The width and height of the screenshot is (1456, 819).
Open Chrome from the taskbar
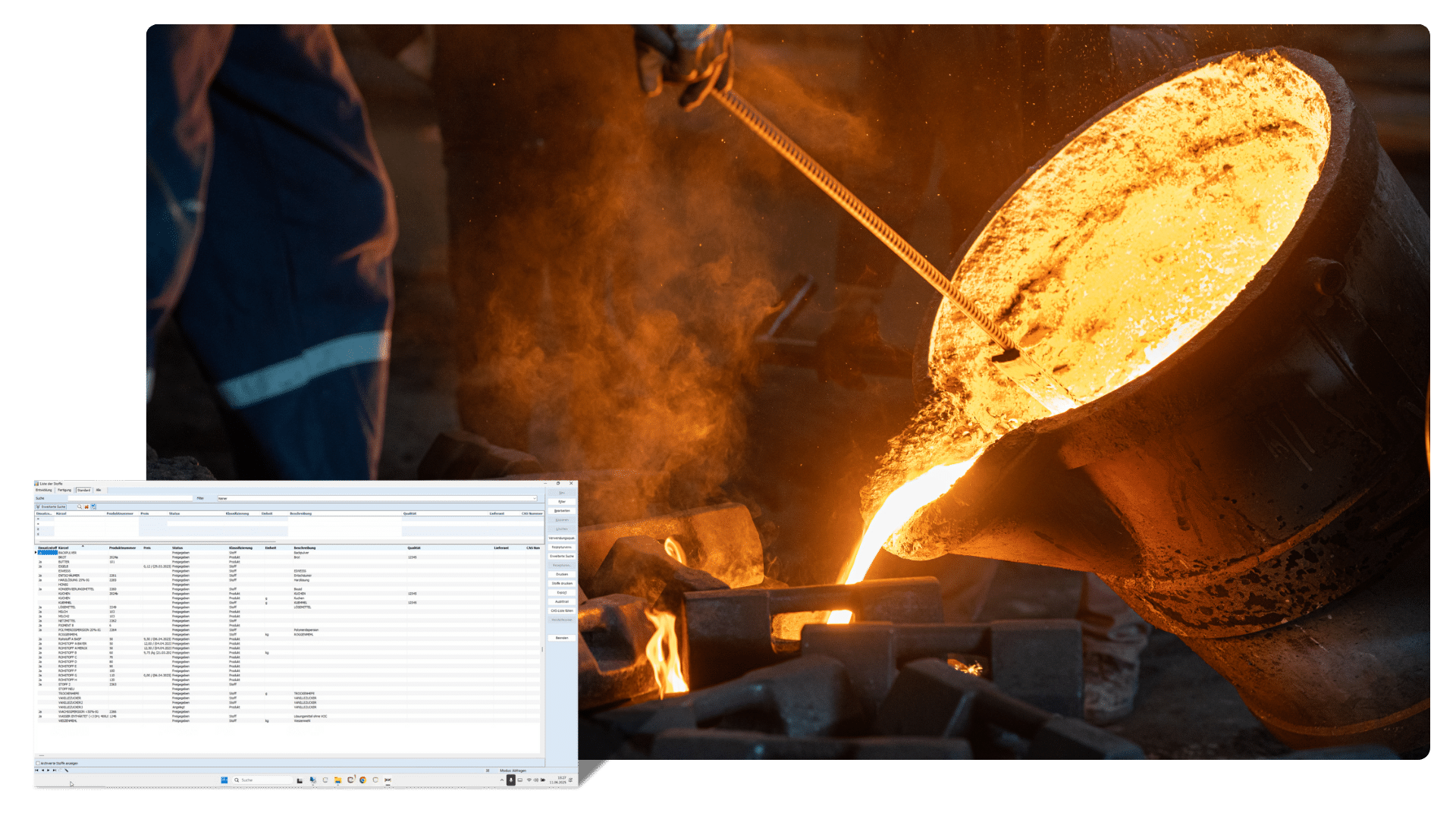point(362,780)
